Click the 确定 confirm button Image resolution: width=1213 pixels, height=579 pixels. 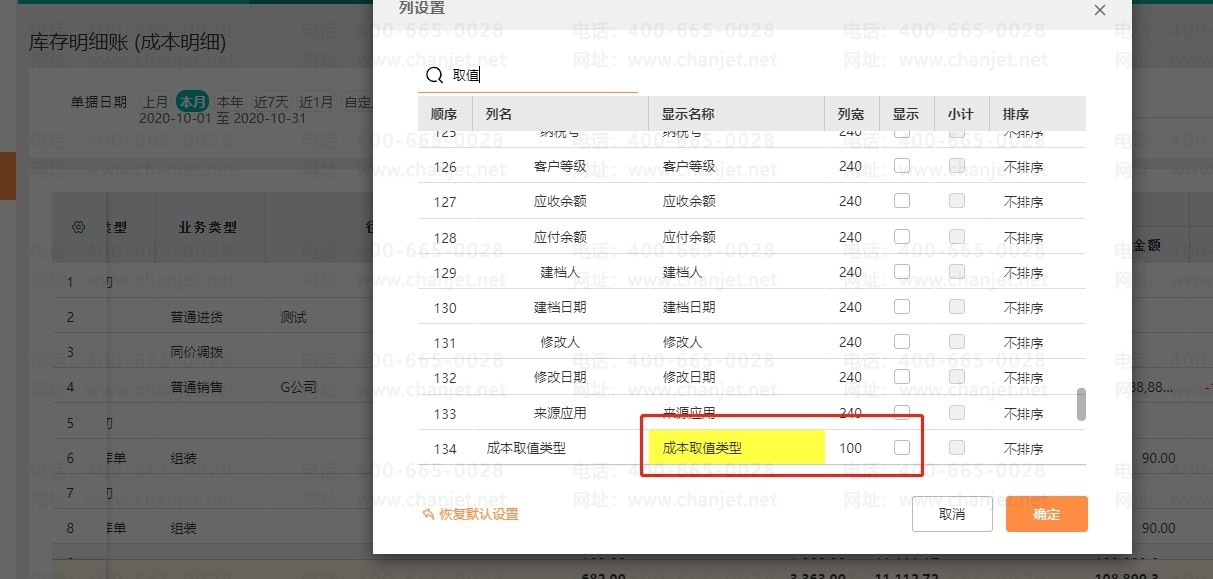pos(1047,514)
